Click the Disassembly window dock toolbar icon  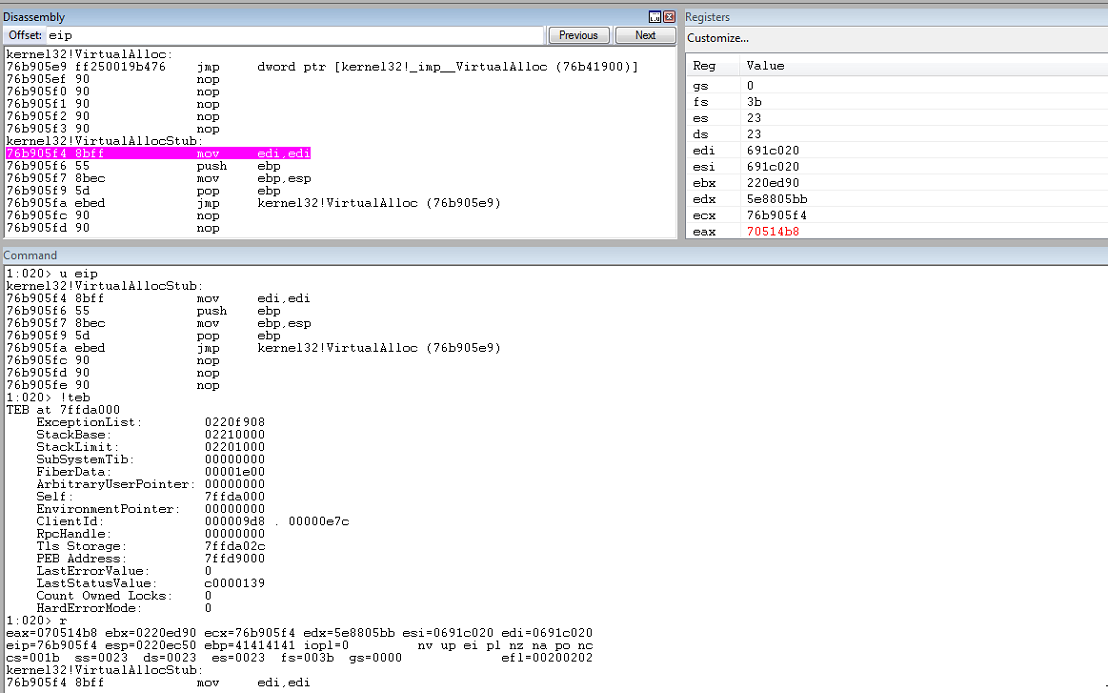[x=655, y=16]
